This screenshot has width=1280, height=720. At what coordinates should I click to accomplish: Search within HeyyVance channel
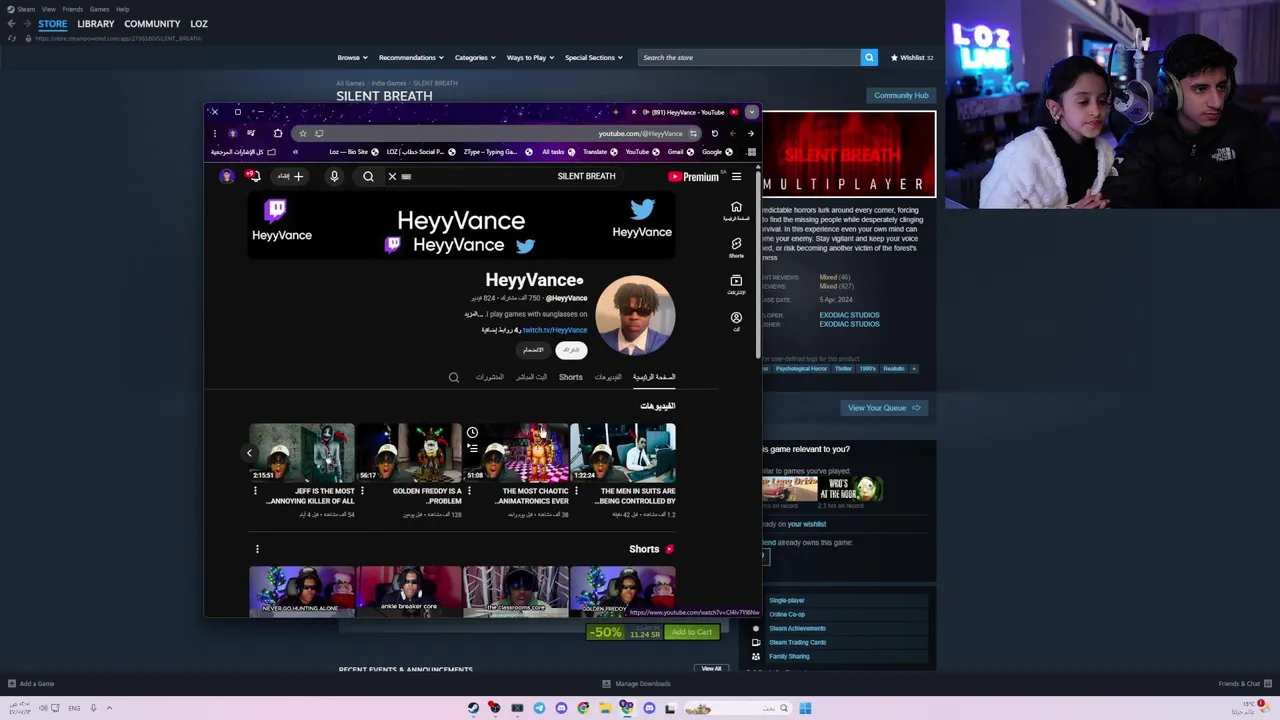(x=454, y=377)
